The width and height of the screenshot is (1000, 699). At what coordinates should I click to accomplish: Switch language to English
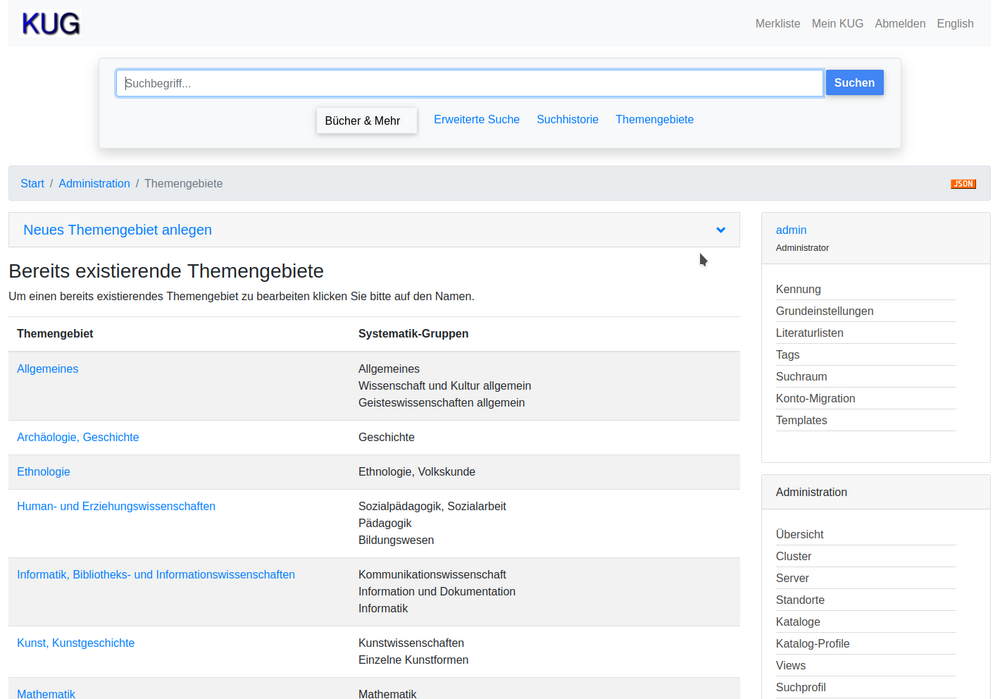coord(955,24)
